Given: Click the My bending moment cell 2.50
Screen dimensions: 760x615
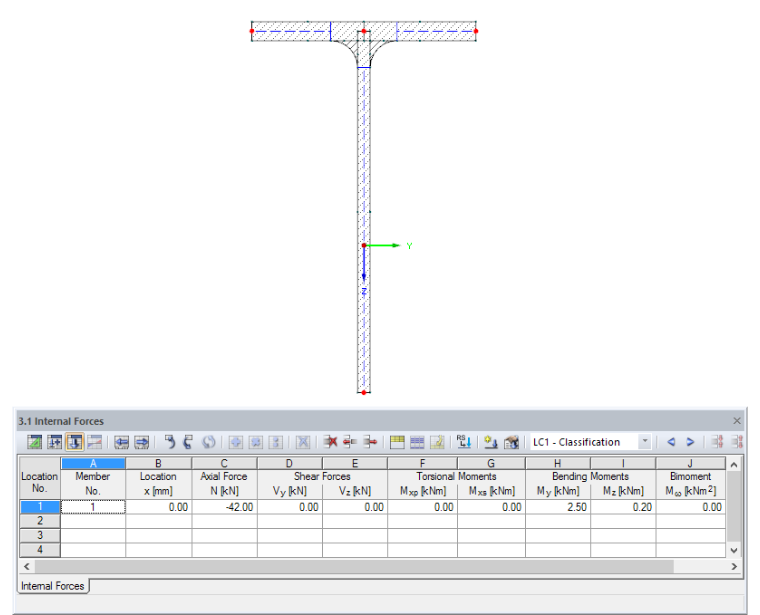Looking at the screenshot, I should pyautogui.click(x=558, y=507).
